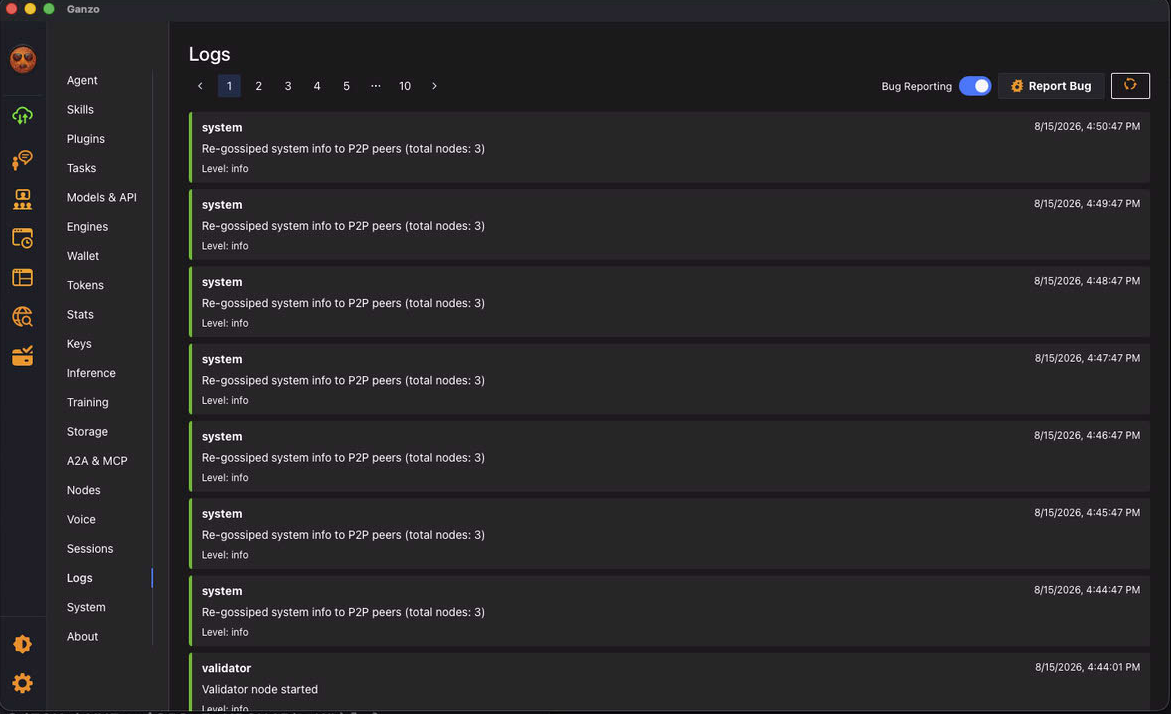Open the Inference section
The height and width of the screenshot is (714, 1171).
(91, 373)
